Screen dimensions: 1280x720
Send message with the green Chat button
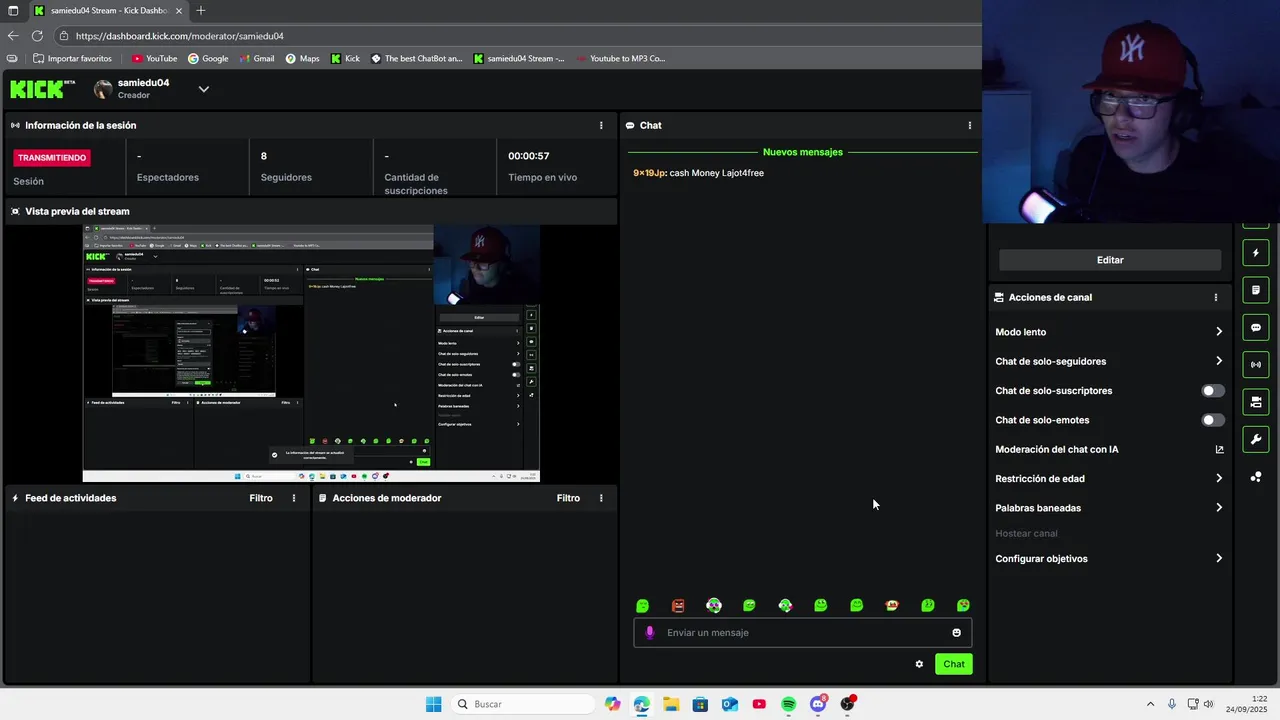click(954, 664)
